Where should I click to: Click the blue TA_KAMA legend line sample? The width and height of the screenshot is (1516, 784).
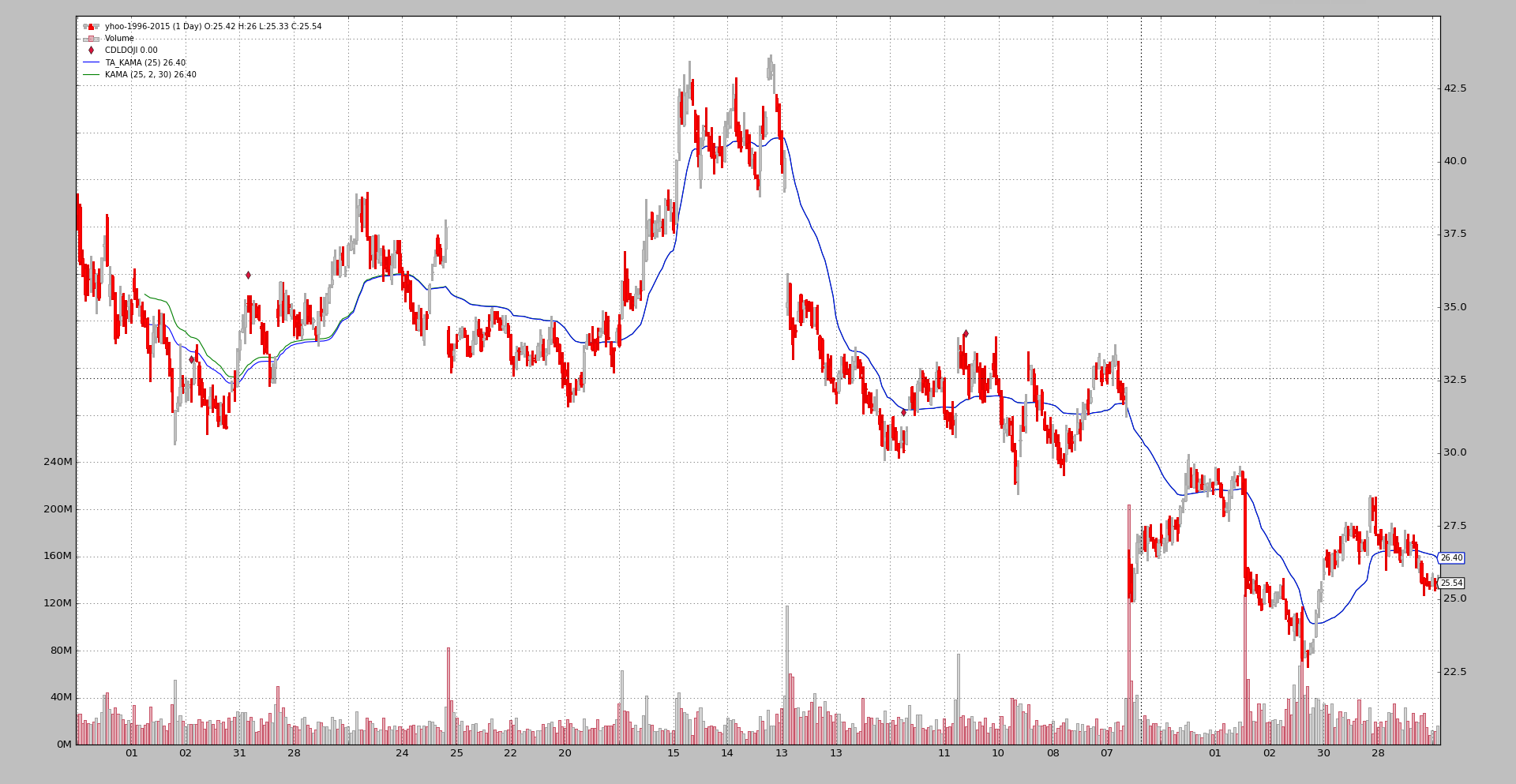(91, 62)
